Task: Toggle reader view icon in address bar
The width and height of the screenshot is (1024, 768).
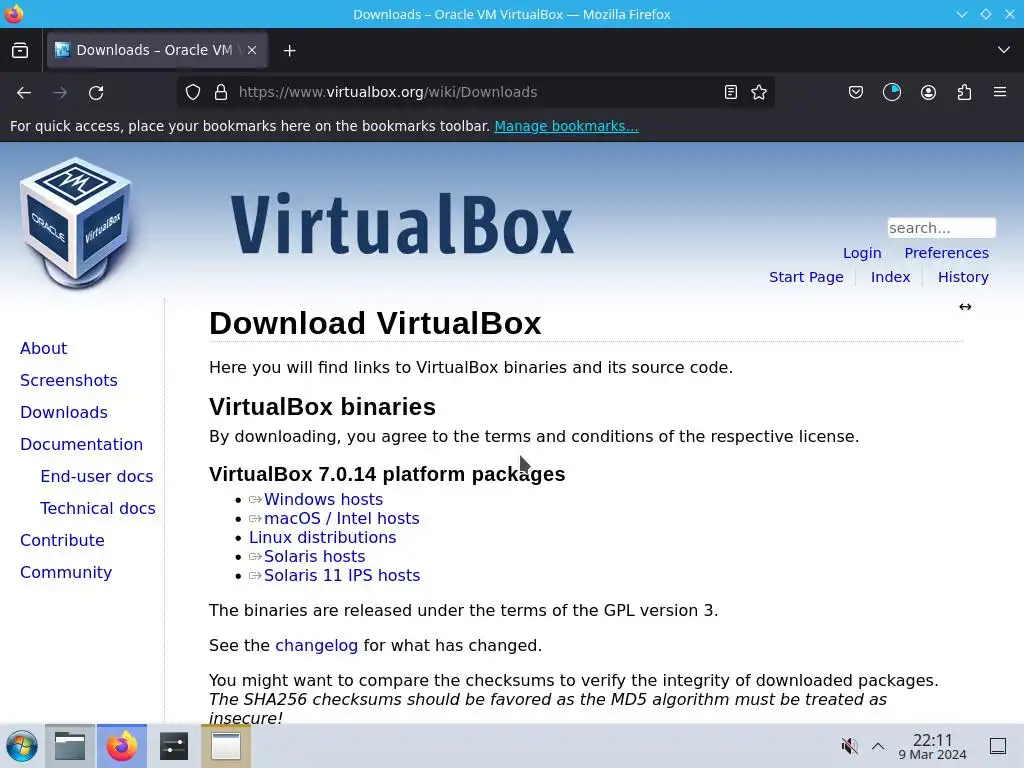Action: (x=731, y=92)
